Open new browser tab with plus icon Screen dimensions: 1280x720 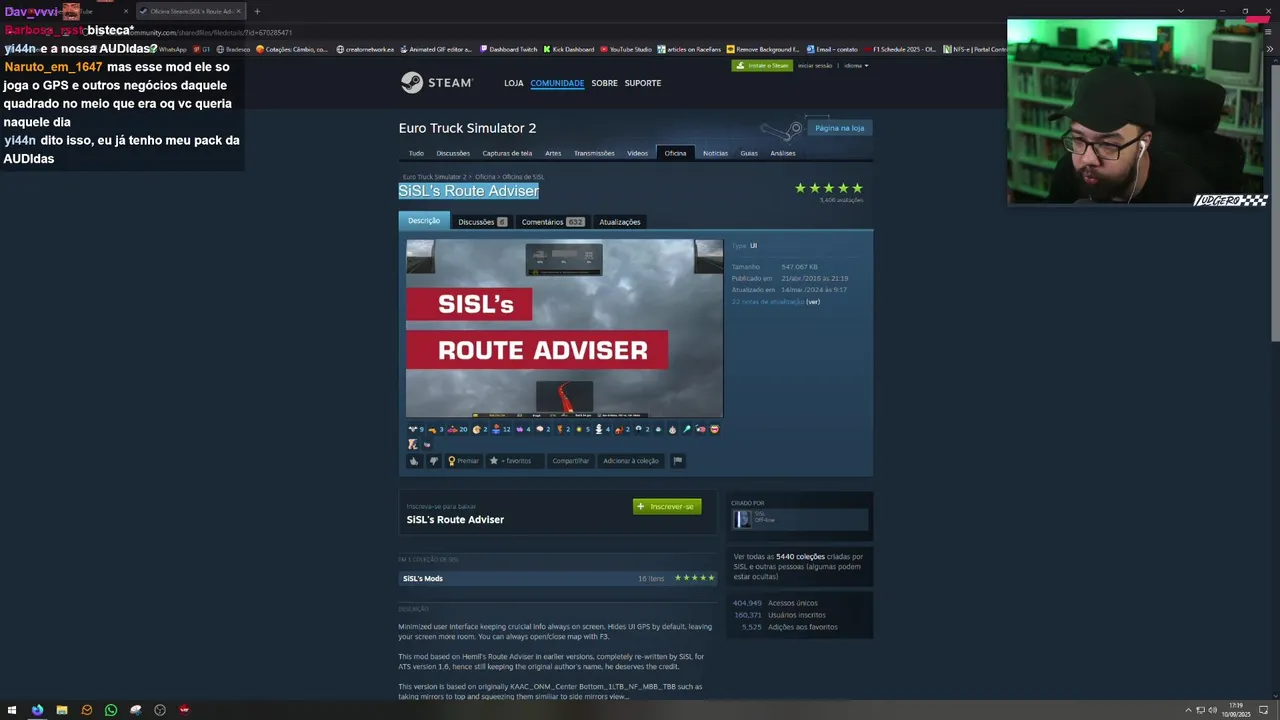[257, 11]
